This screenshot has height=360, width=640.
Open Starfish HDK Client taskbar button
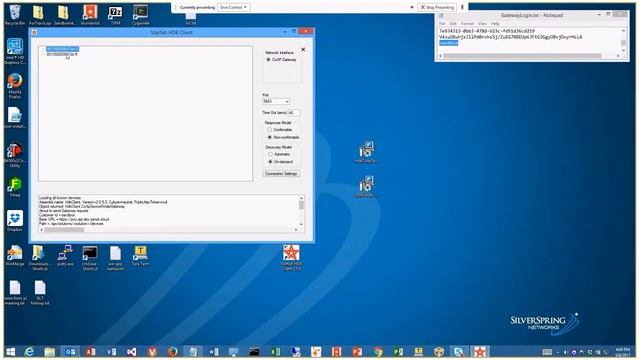(480, 351)
